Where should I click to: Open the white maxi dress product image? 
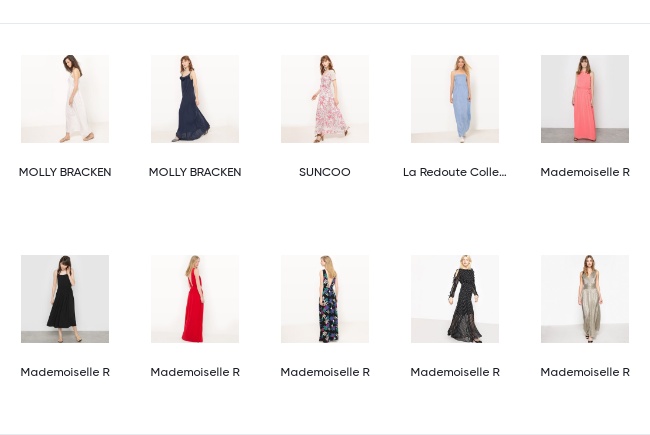pos(65,99)
